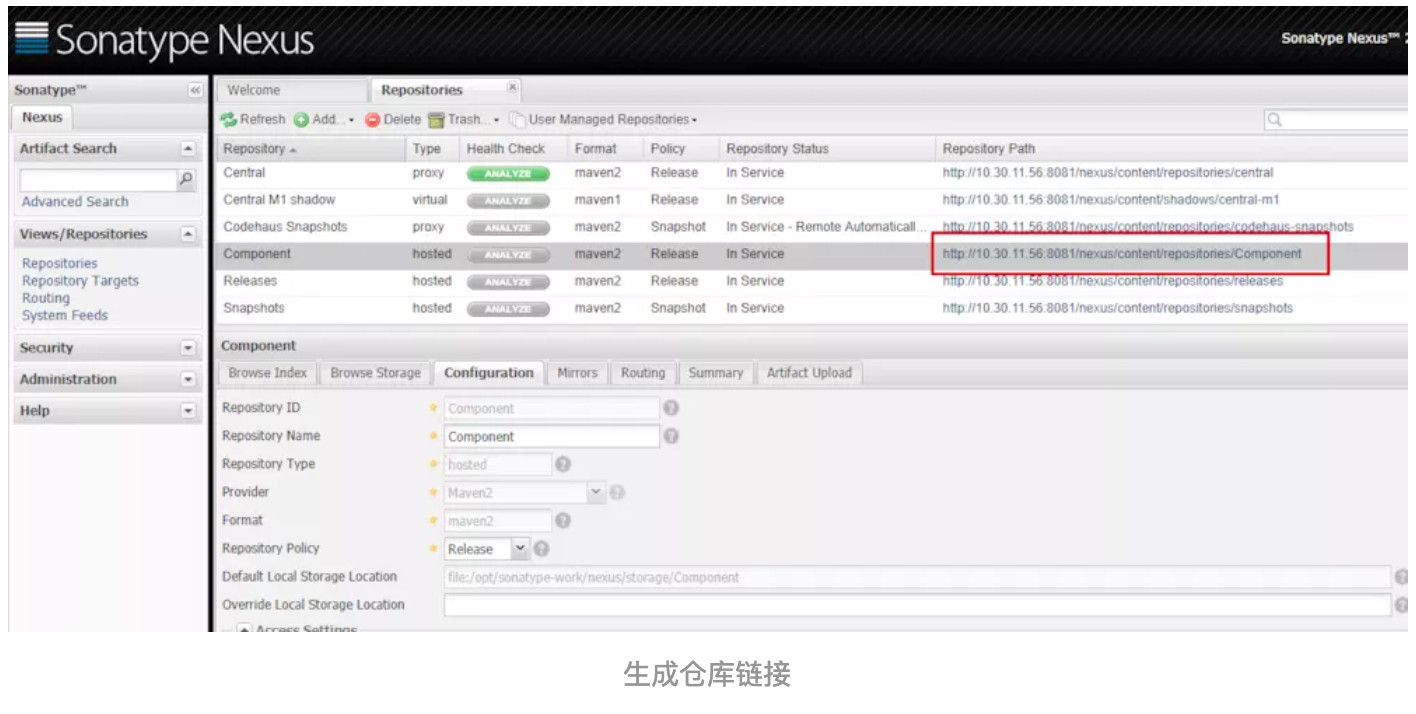
Task: Refresh the repositories list
Action: point(253,119)
